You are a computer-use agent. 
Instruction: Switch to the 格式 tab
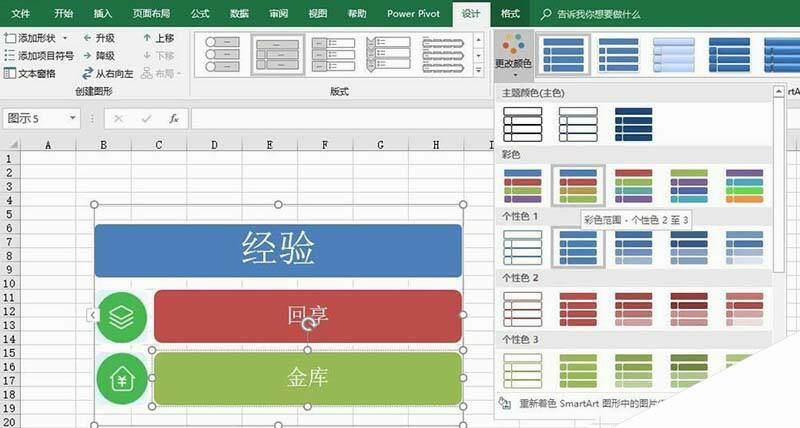point(510,14)
